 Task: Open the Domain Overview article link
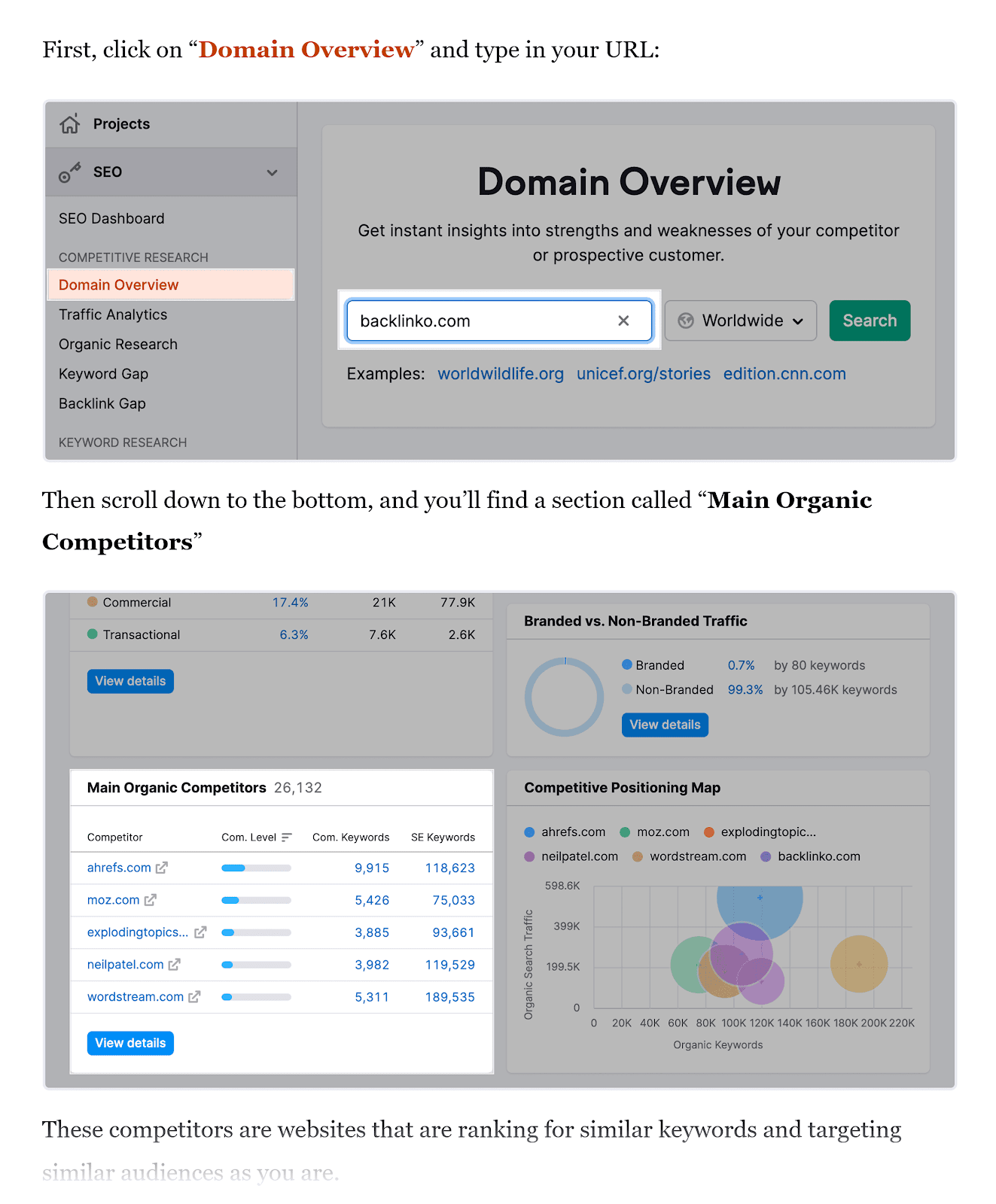(x=306, y=50)
